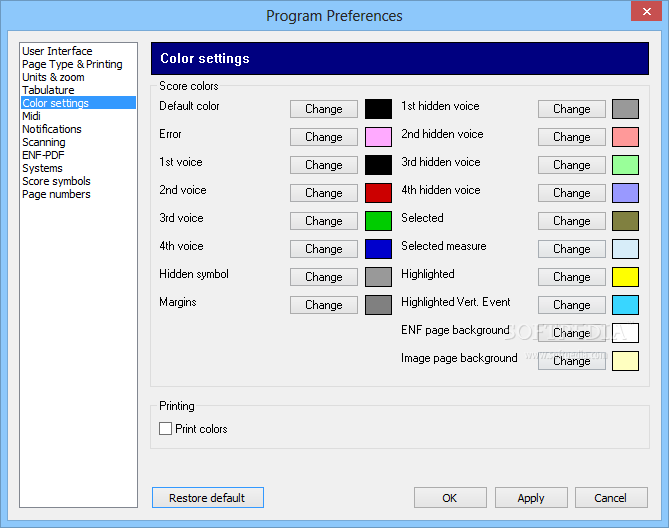The height and width of the screenshot is (528, 669).
Task: Change the 2nd voice color
Action: click(324, 193)
